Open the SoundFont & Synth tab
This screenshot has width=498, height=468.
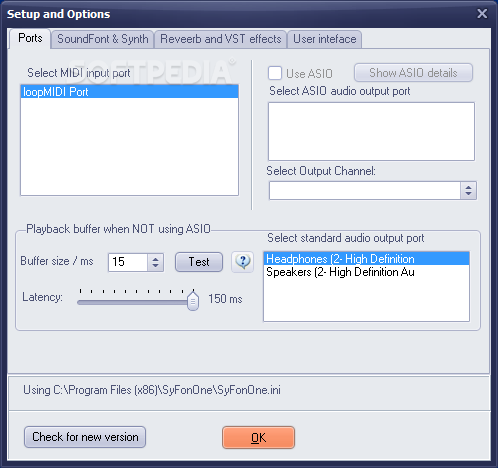click(x=103, y=39)
